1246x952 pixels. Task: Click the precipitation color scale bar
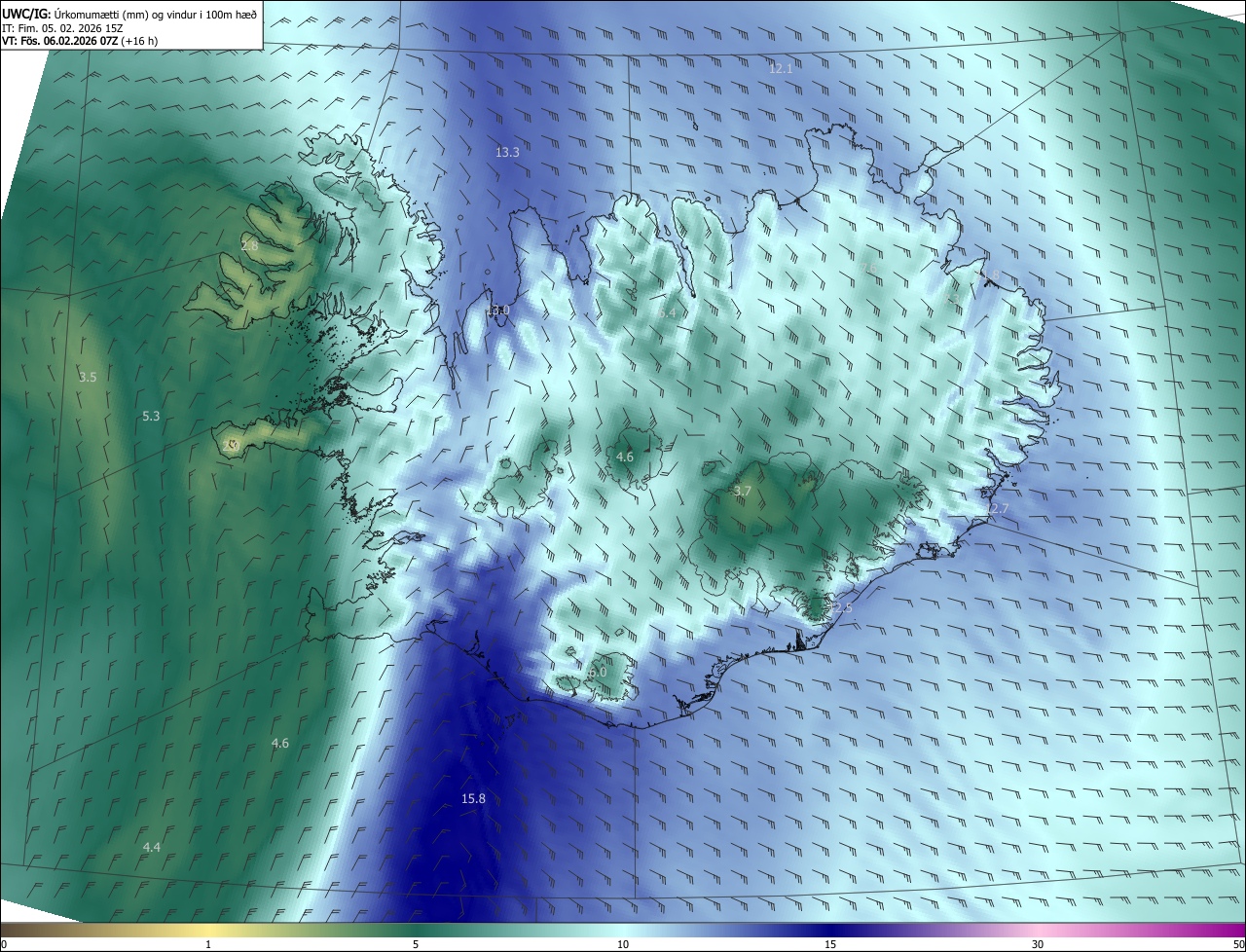coord(623,930)
